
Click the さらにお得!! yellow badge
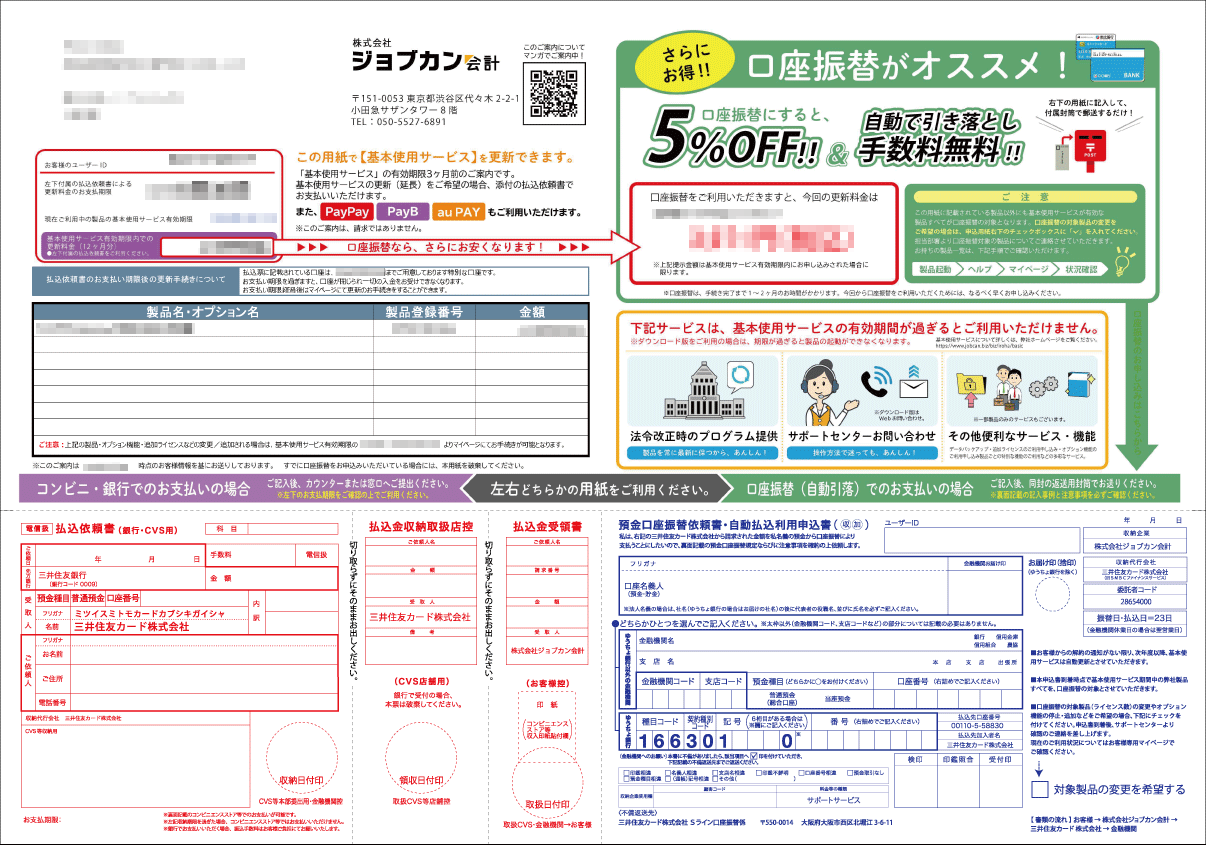[684, 62]
